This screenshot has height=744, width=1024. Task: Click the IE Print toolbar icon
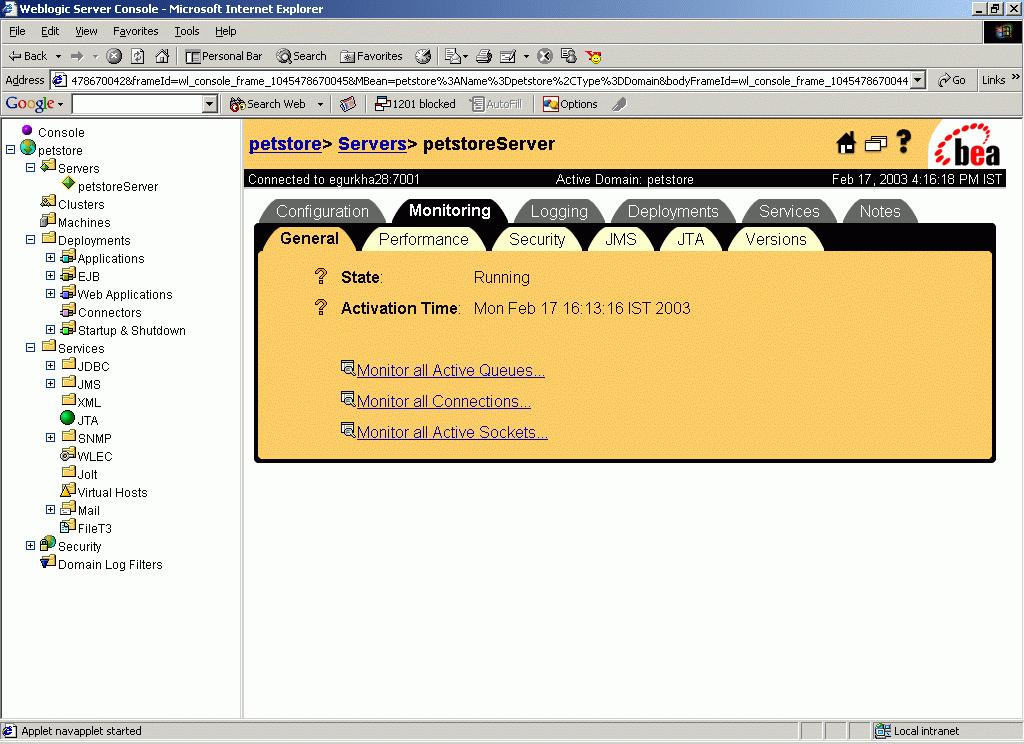click(484, 56)
